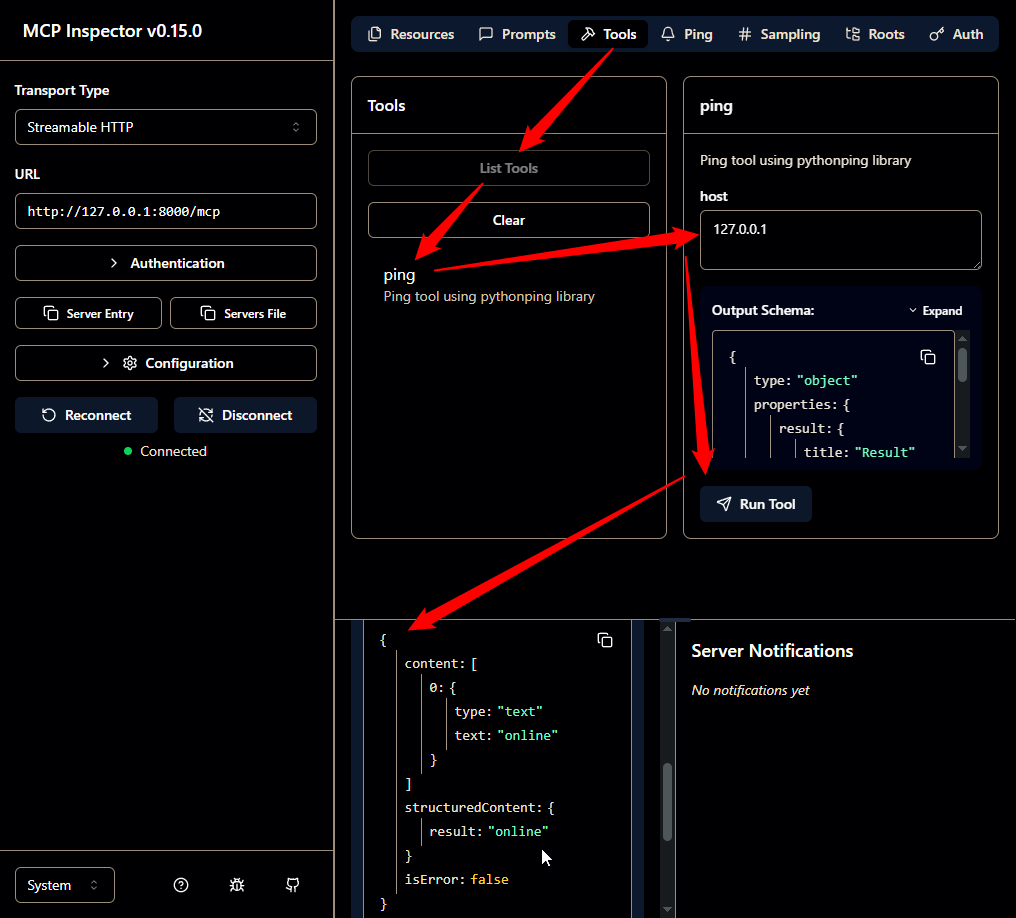The height and width of the screenshot is (918, 1016).
Task: Open the GitHub repository icon
Action: tap(292, 885)
